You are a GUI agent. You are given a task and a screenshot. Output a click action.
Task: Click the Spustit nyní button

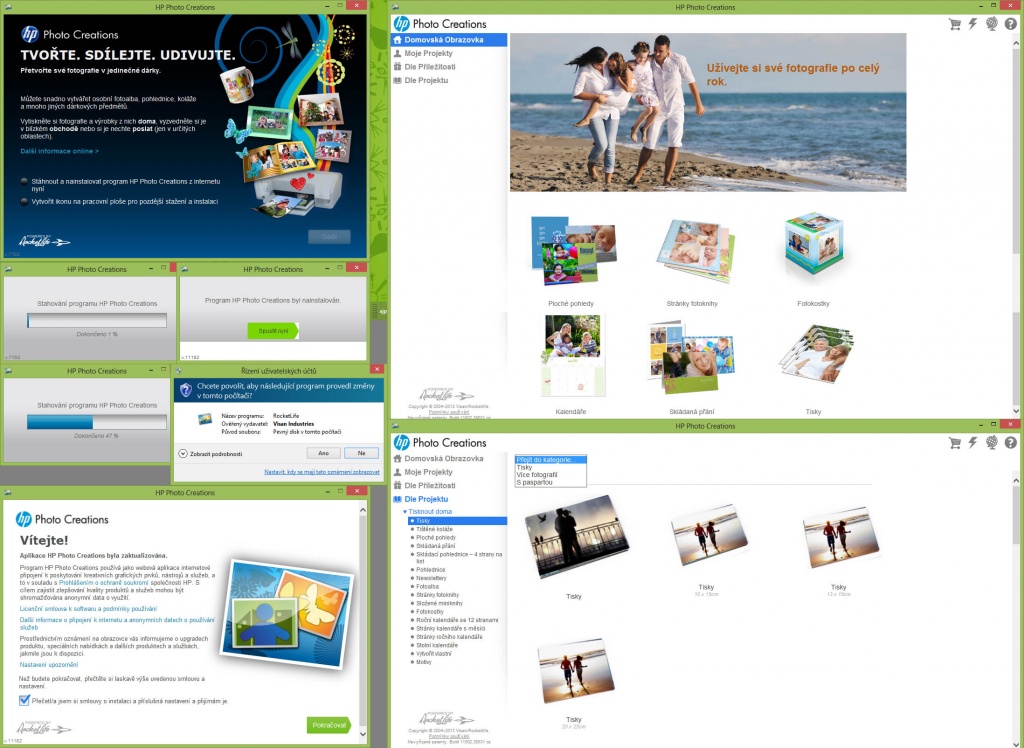pos(273,331)
